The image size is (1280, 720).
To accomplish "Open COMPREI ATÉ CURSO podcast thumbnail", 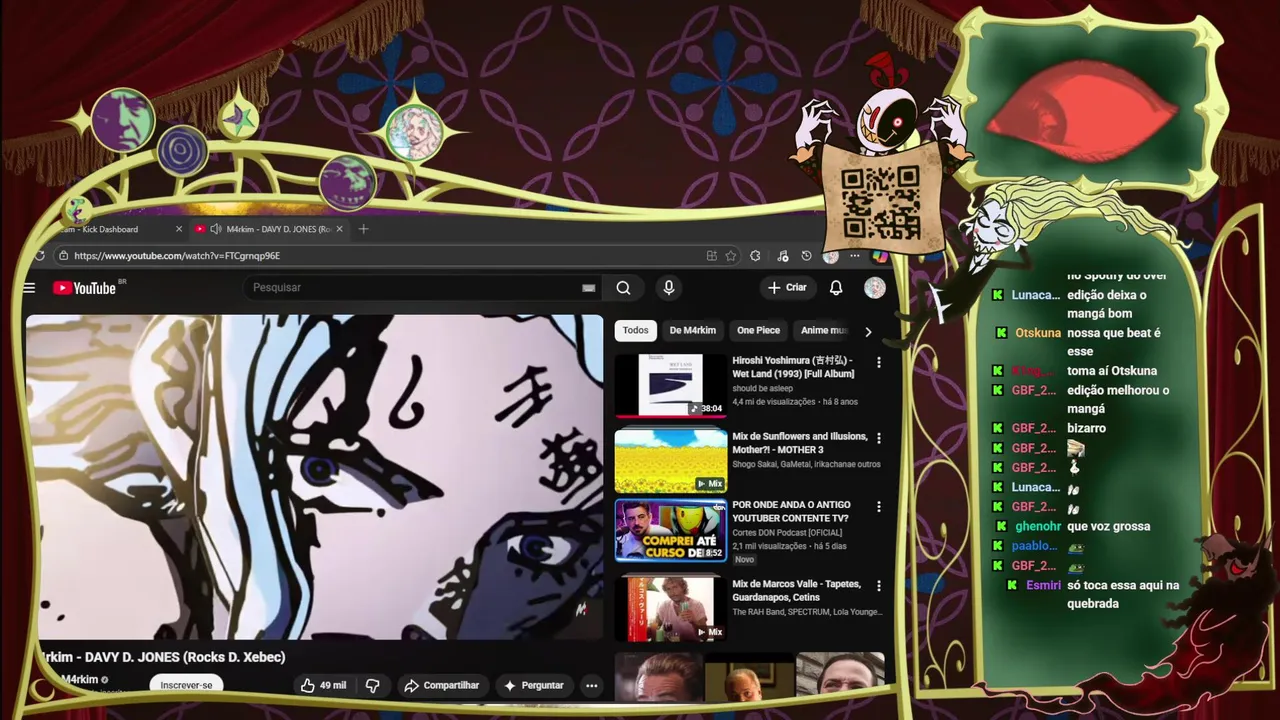I will 670,530.
